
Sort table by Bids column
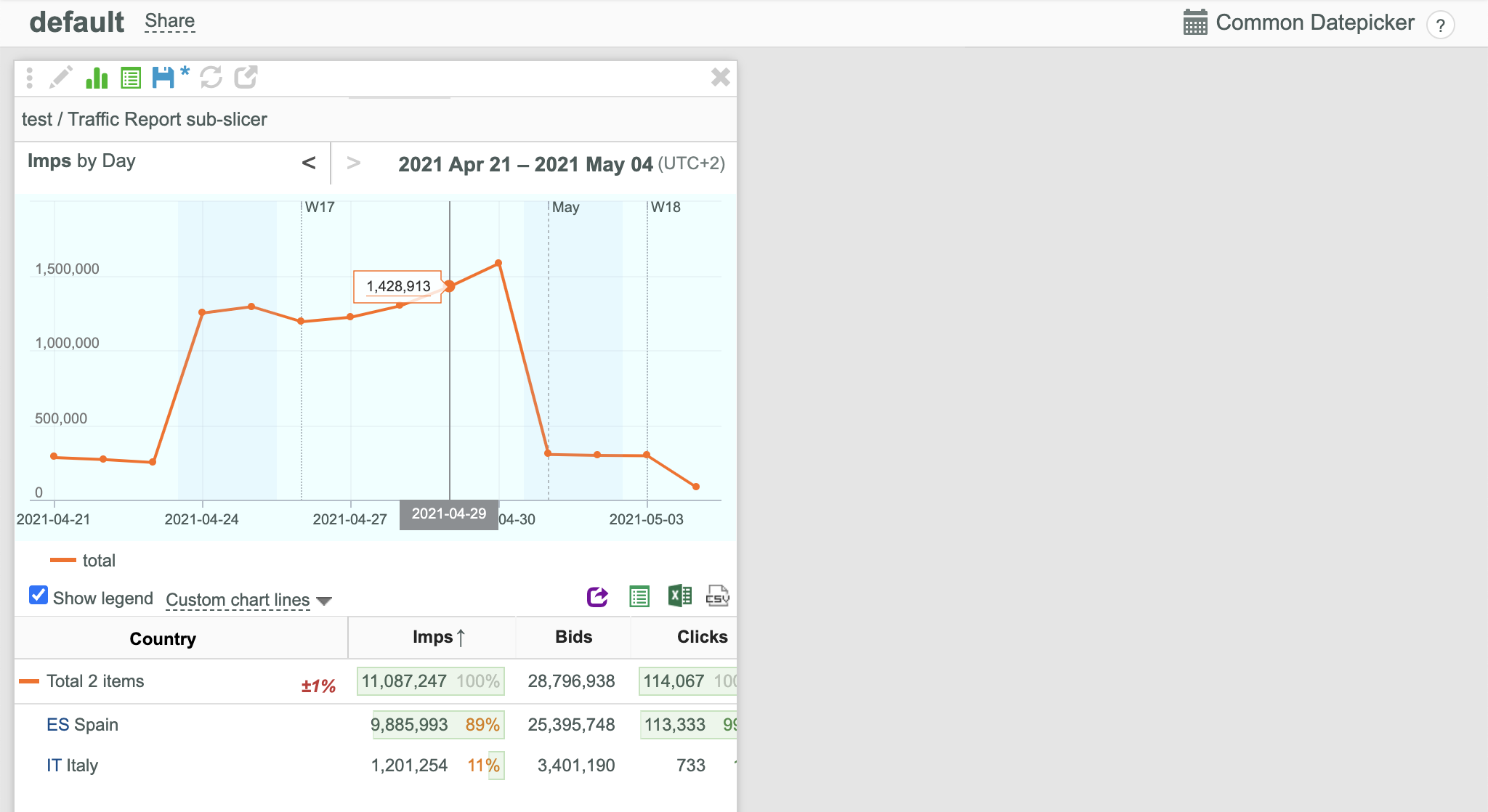tap(573, 637)
